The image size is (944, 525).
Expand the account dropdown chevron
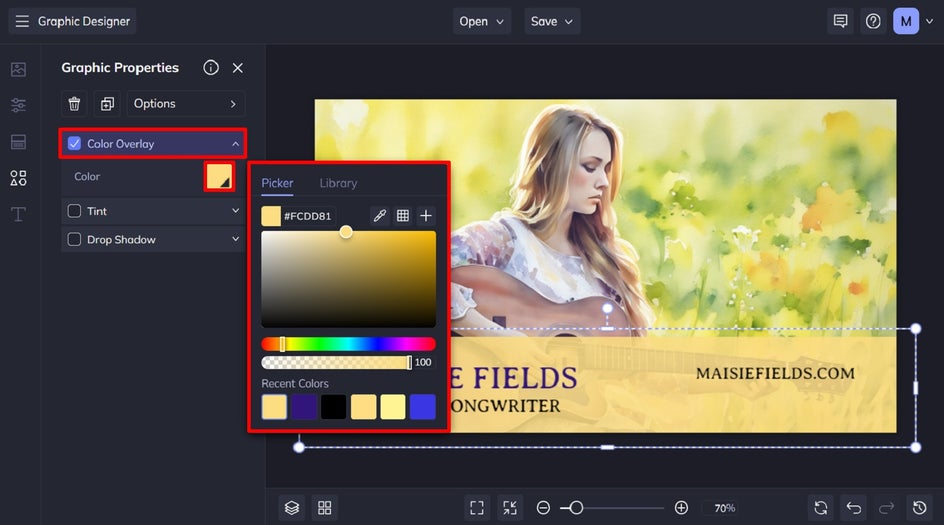[930, 22]
